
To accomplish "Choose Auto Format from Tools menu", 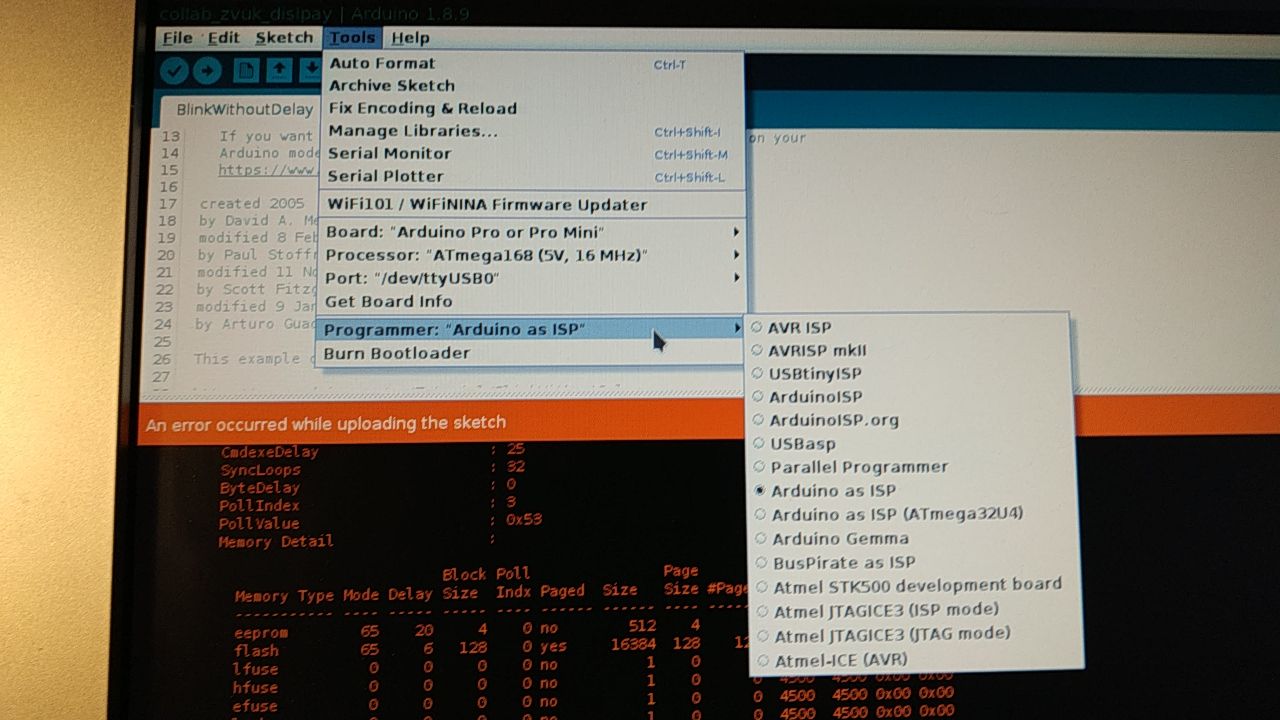I will pyautogui.click(x=531, y=63).
